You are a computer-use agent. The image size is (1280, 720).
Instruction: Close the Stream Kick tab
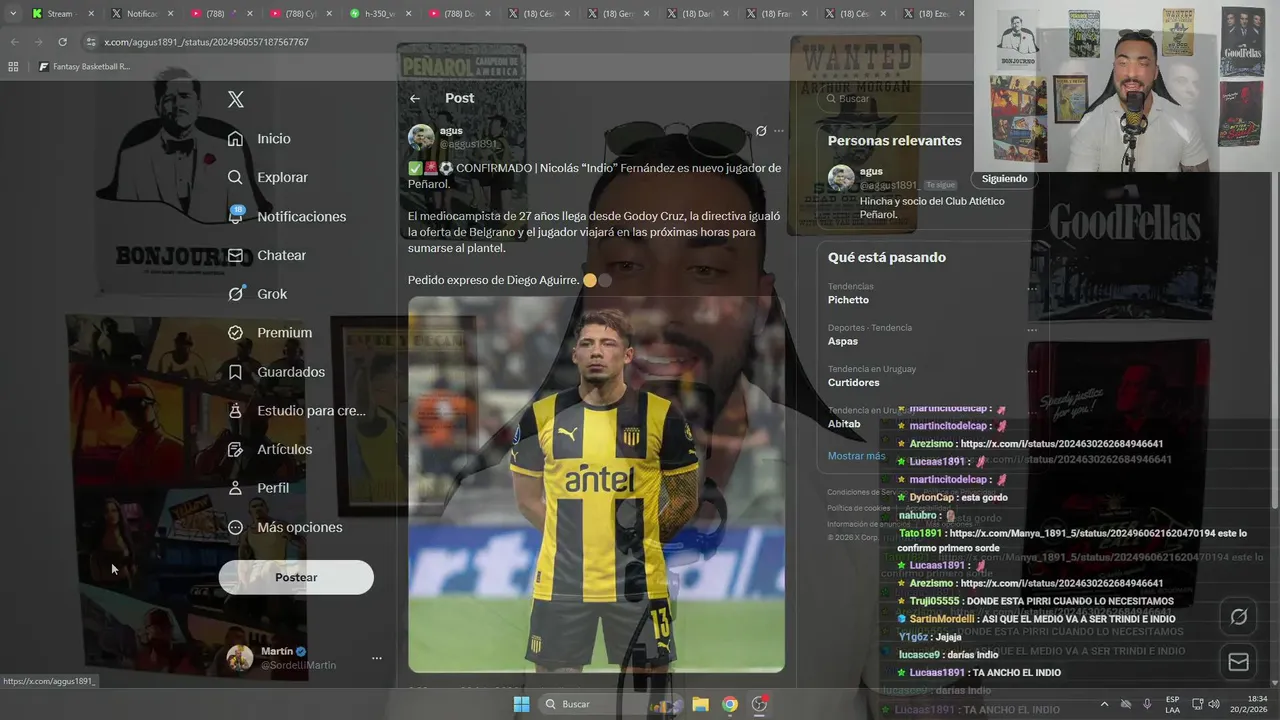[91, 14]
